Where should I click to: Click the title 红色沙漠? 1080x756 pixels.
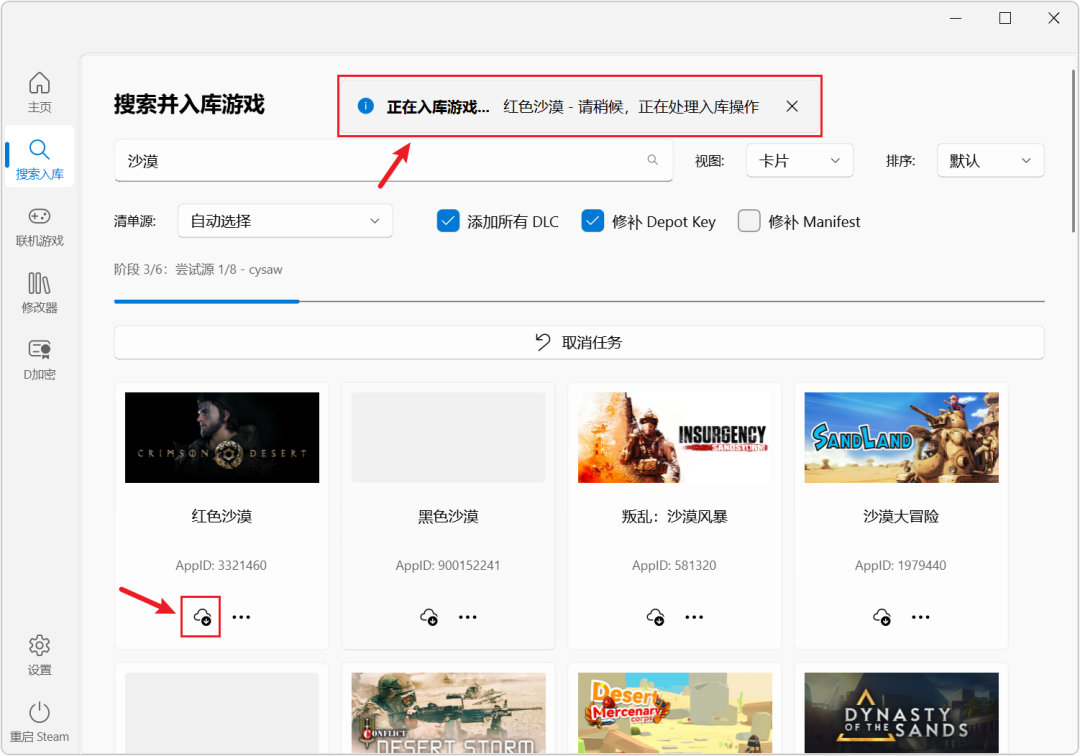pos(222,516)
